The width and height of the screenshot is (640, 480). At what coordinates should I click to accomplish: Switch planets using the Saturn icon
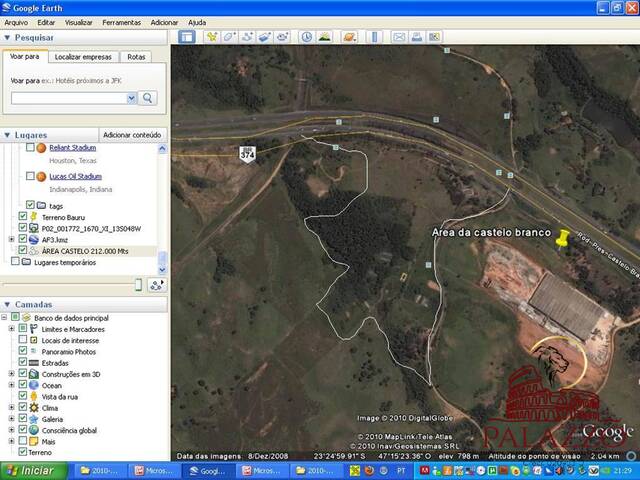tap(349, 37)
